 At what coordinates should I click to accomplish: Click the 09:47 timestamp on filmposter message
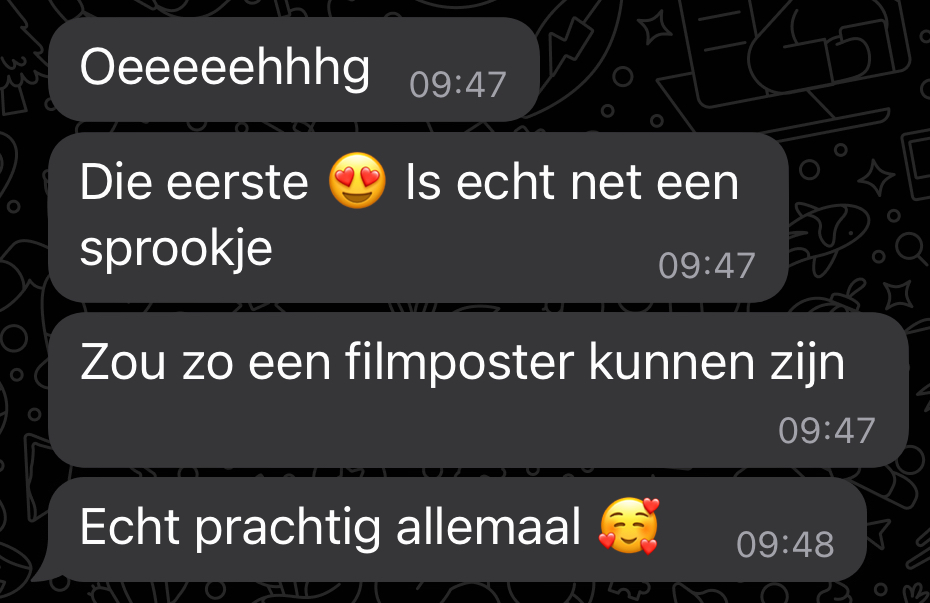[827, 430]
